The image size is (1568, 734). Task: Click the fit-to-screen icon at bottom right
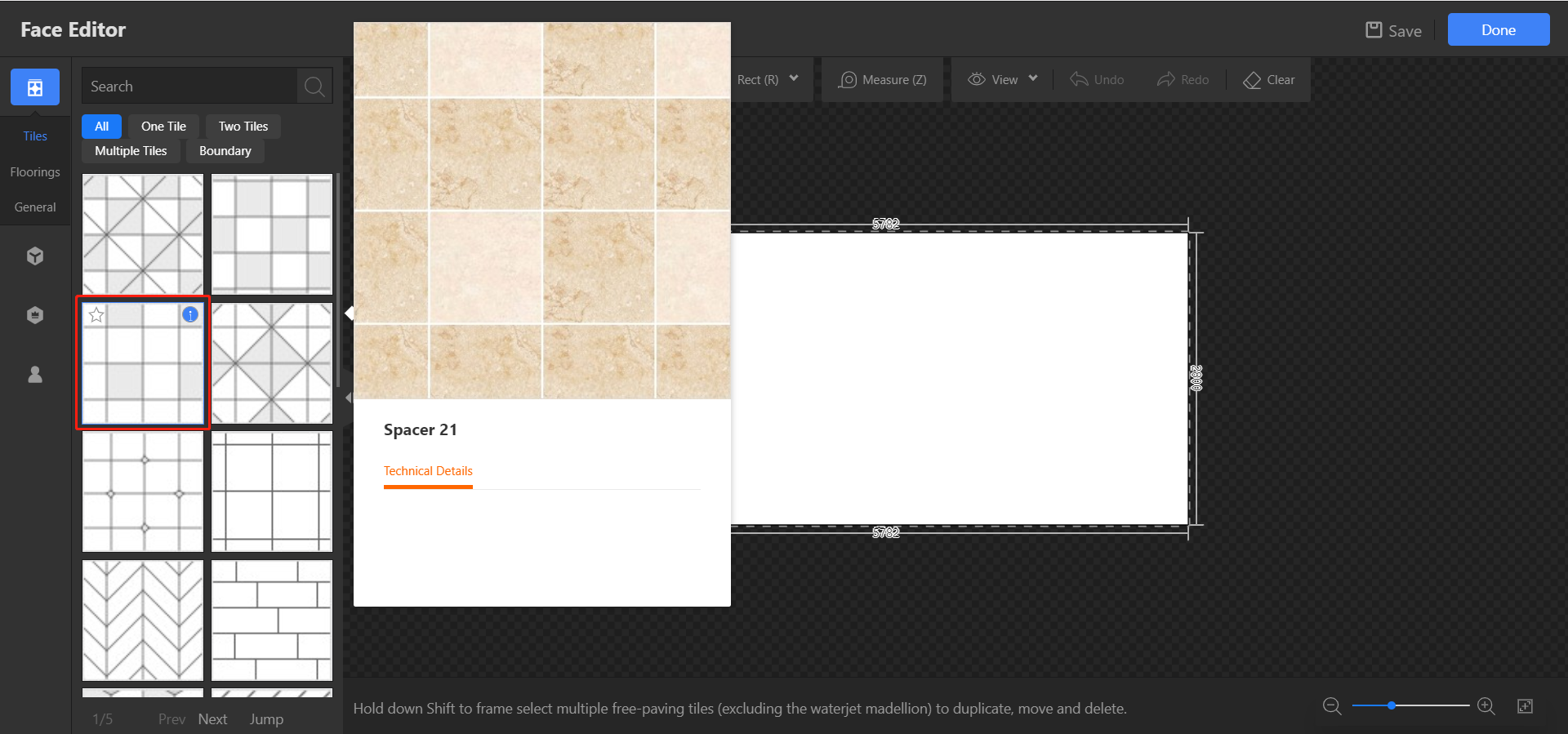[1525, 706]
